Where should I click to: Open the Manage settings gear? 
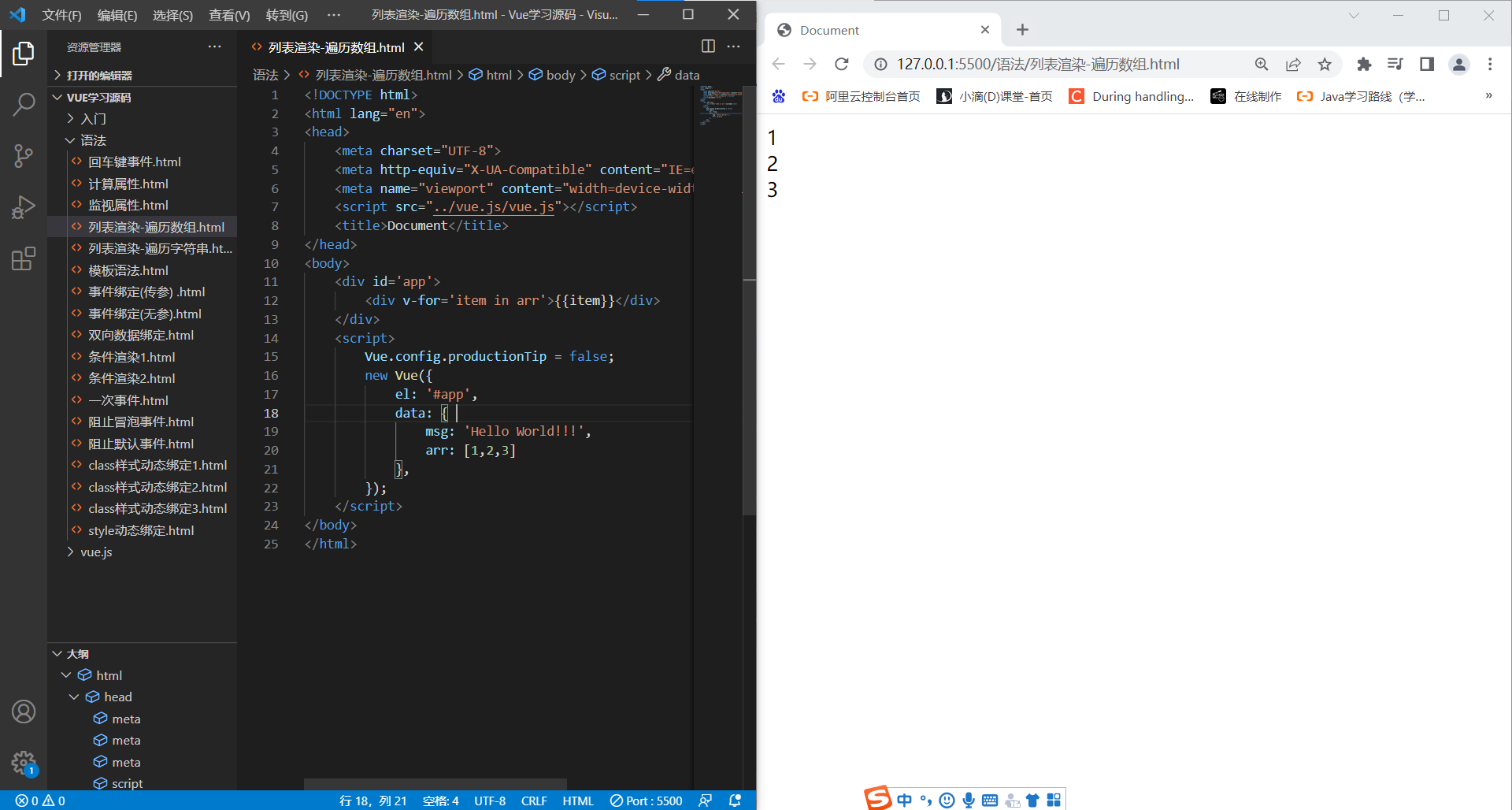(24, 763)
